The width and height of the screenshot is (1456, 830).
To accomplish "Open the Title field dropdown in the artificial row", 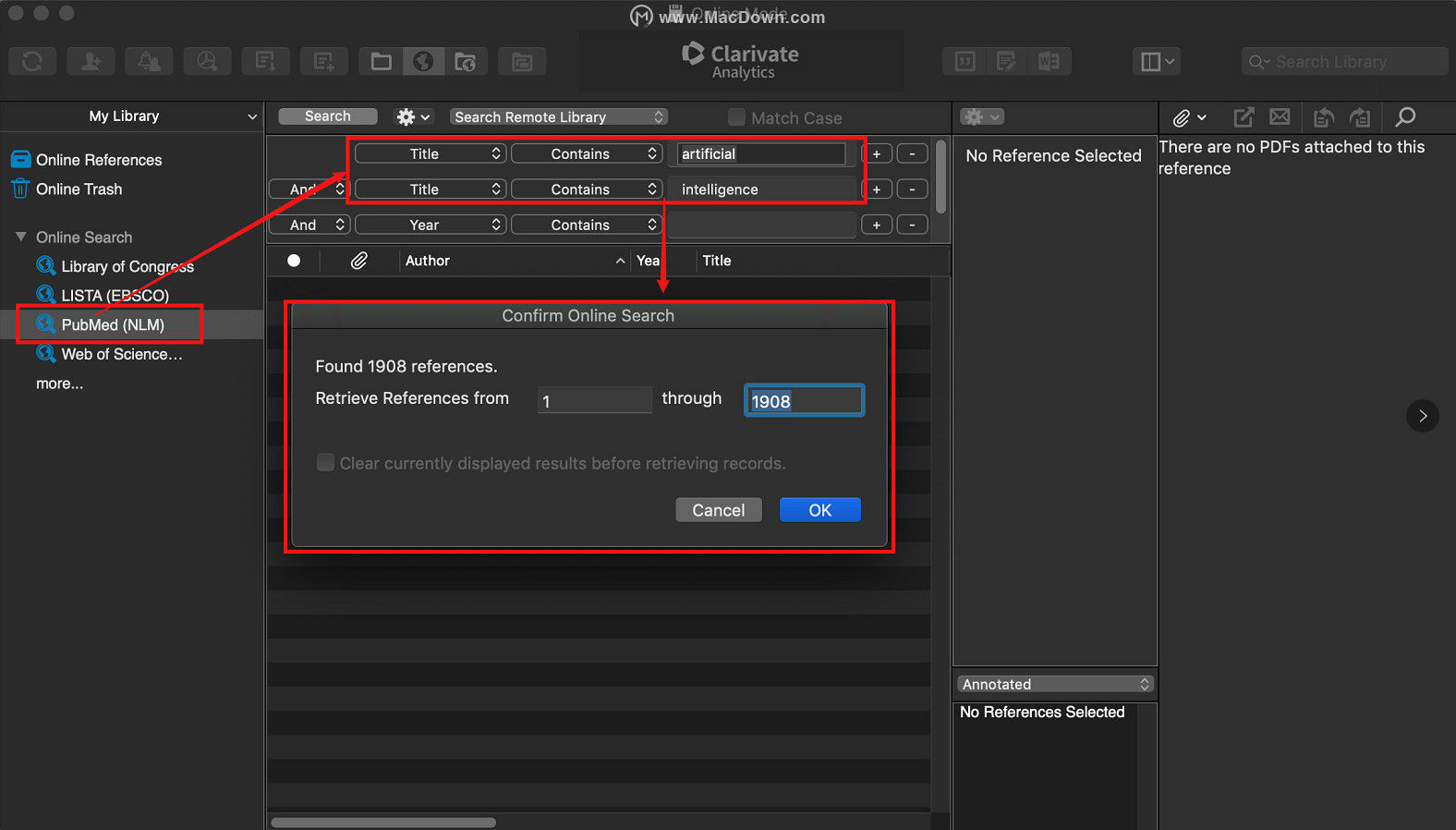I will tap(430, 153).
